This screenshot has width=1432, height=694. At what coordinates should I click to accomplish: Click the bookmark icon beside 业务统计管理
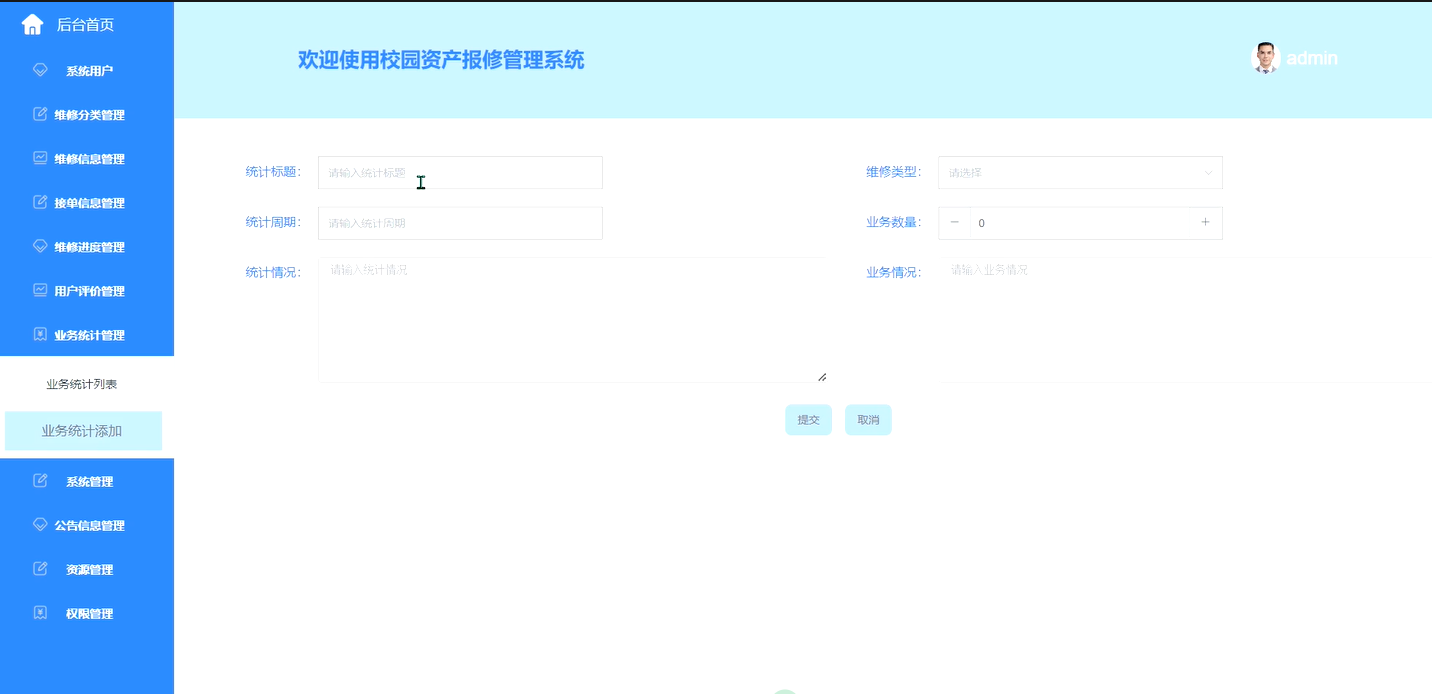[x=40, y=334]
